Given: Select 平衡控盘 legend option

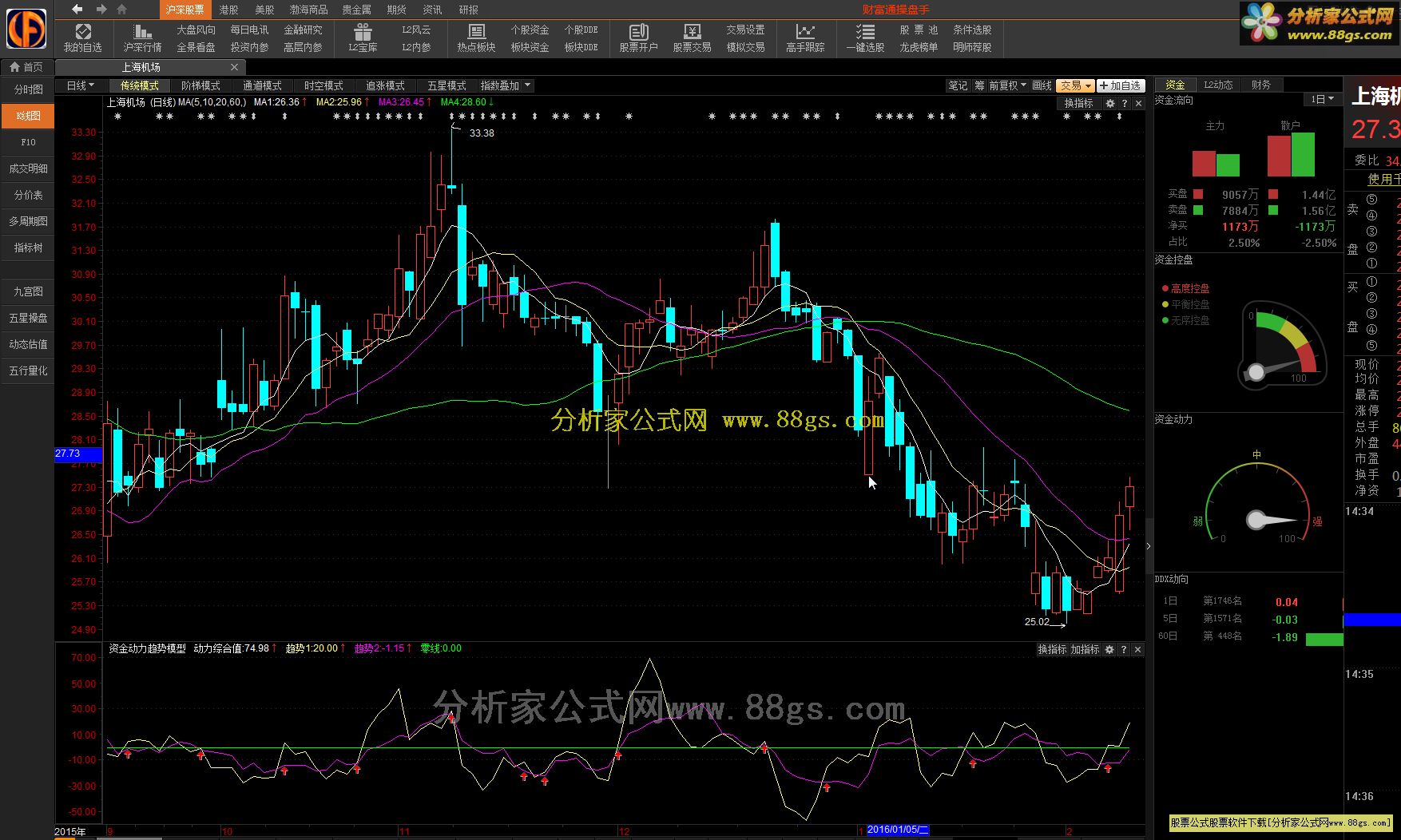Looking at the screenshot, I should (x=1185, y=304).
